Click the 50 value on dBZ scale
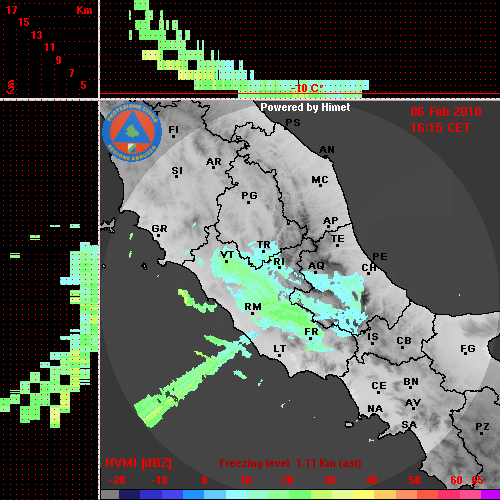 click(414, 480)
